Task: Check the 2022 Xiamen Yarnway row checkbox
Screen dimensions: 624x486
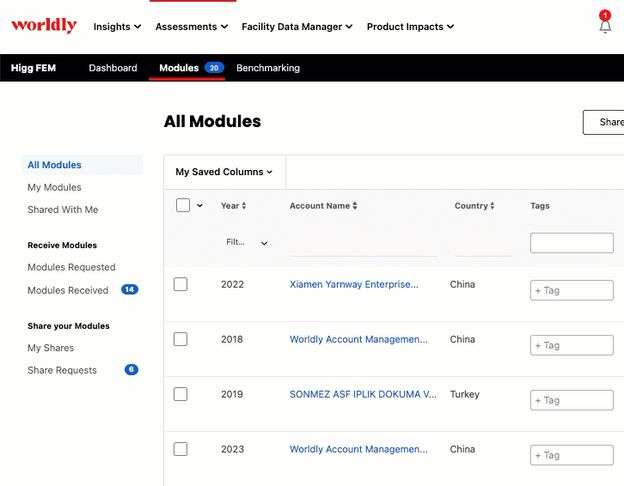Action: [180, 284]
